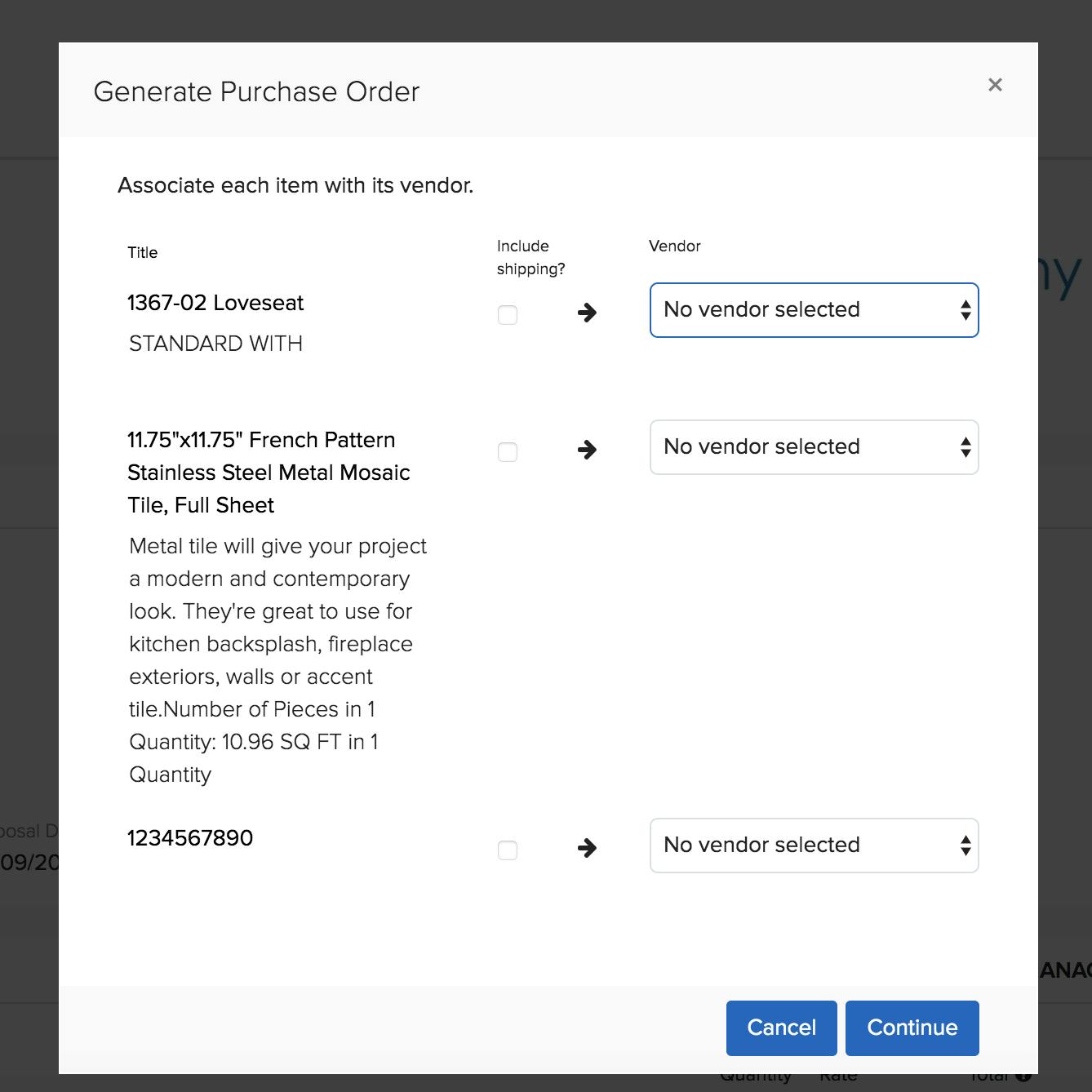Screen dimensions: 1092x1092
Task: Check include shipping for the French Pattern tile
Action: coord(507,451)
